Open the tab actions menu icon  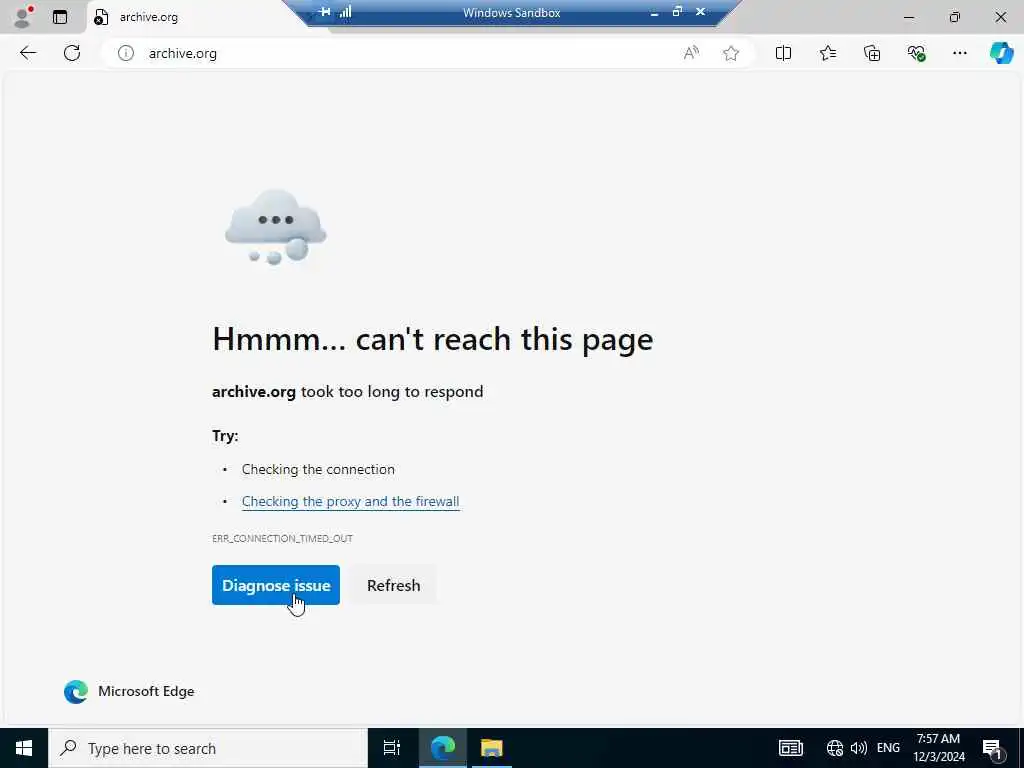click(60, 17)
